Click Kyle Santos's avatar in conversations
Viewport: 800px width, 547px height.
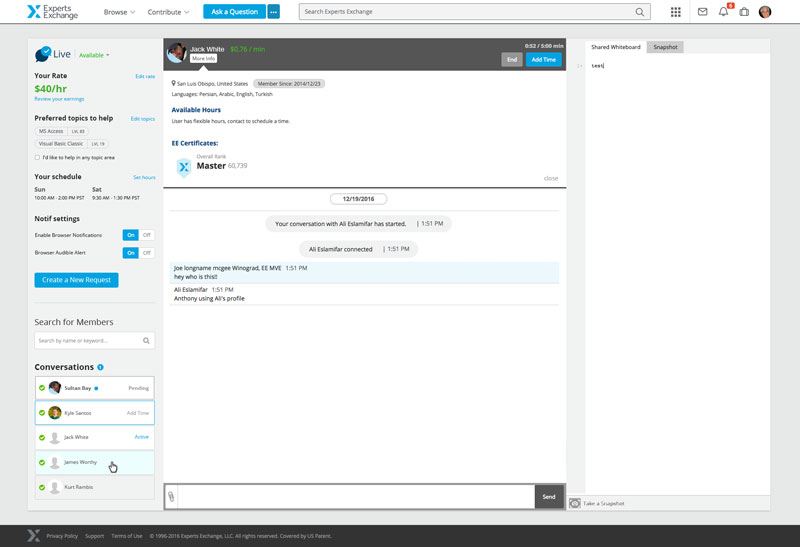[55, 413]
